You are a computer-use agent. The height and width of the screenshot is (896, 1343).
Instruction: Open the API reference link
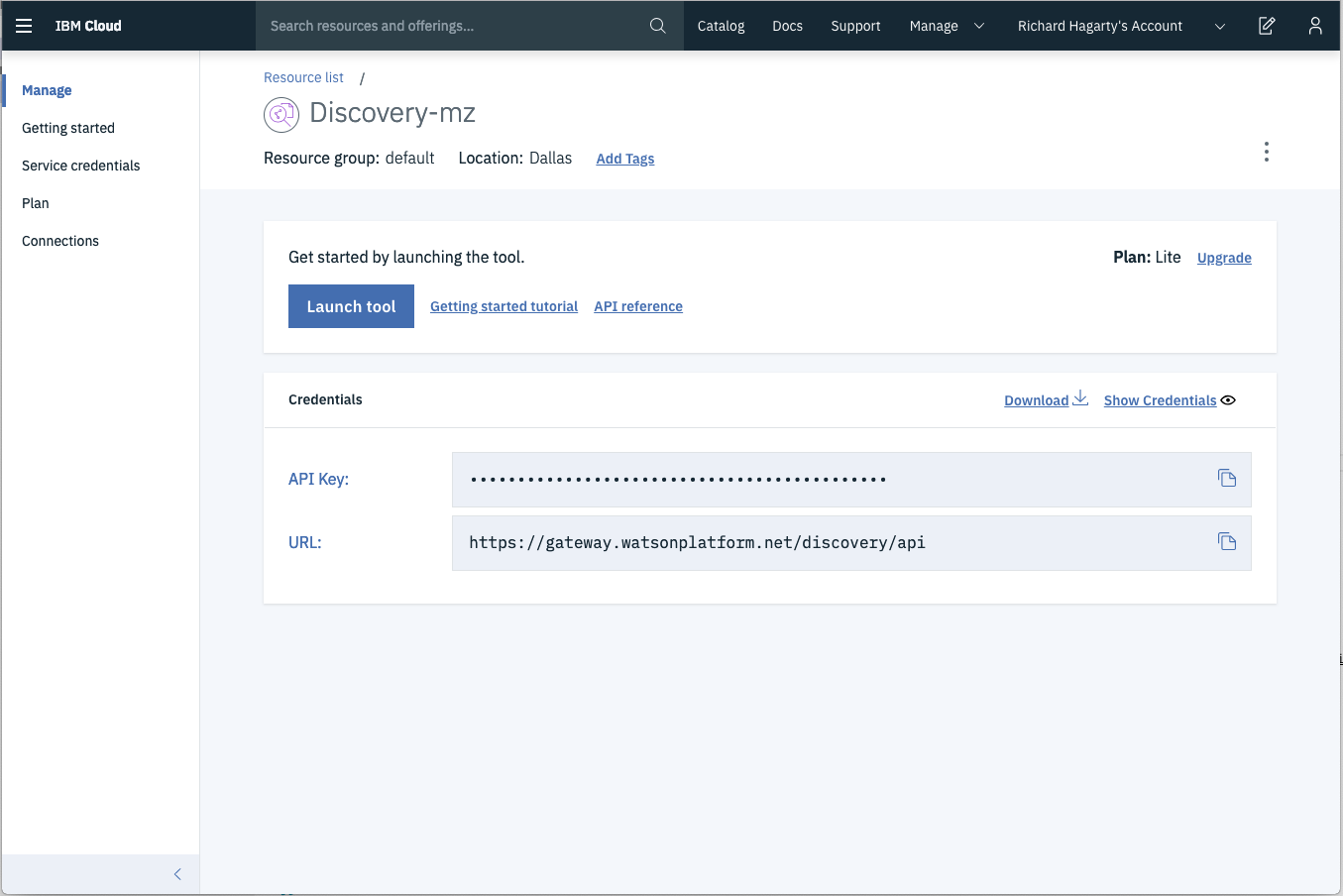tap(638, 306)
